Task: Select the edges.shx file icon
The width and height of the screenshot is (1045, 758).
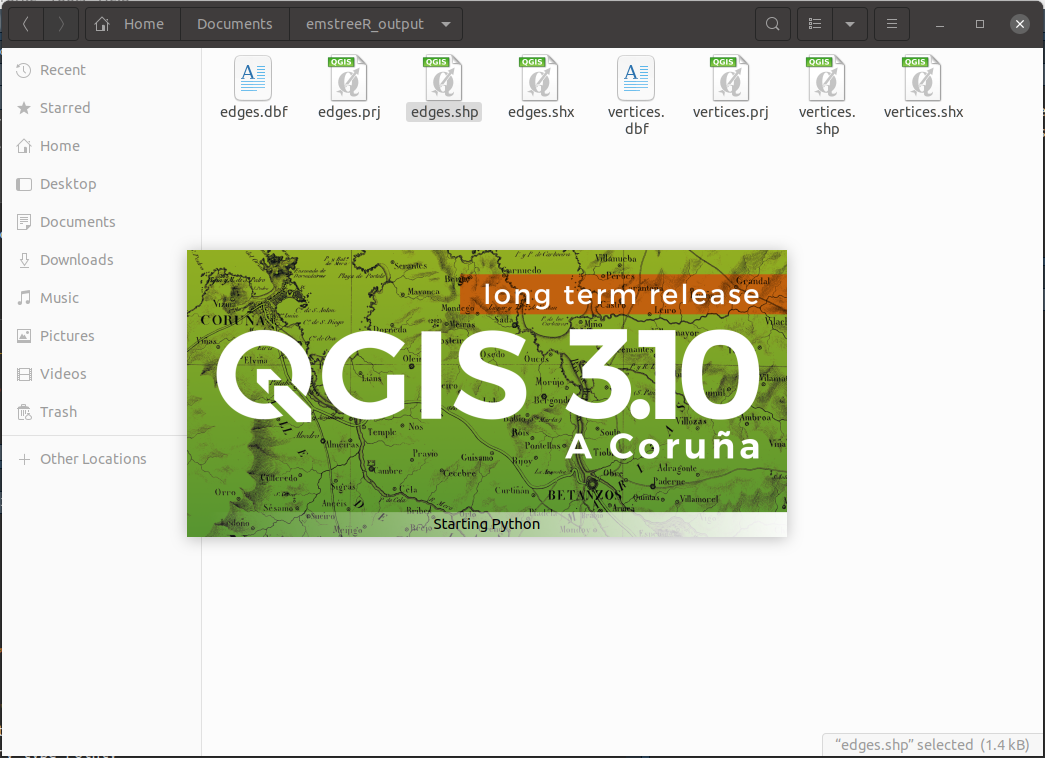Action: pyautogui.click(x=541, y=78)
